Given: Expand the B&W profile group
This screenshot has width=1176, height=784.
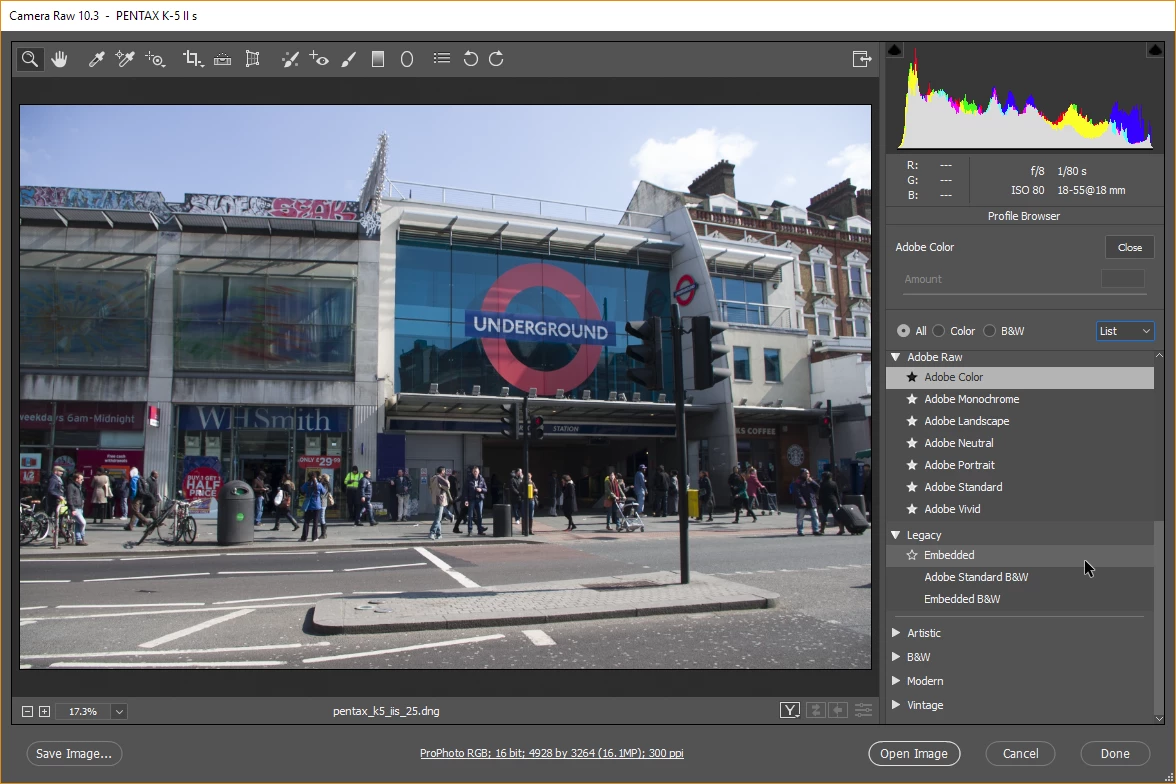Looking at the screenshot, I should click(896, 657).
